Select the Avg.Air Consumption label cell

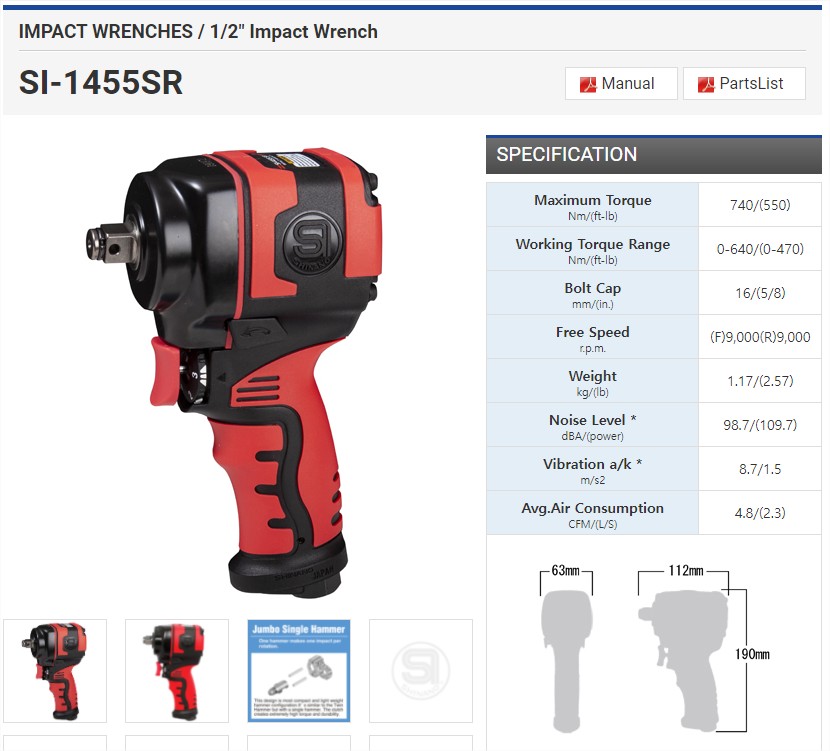[592, 512]
